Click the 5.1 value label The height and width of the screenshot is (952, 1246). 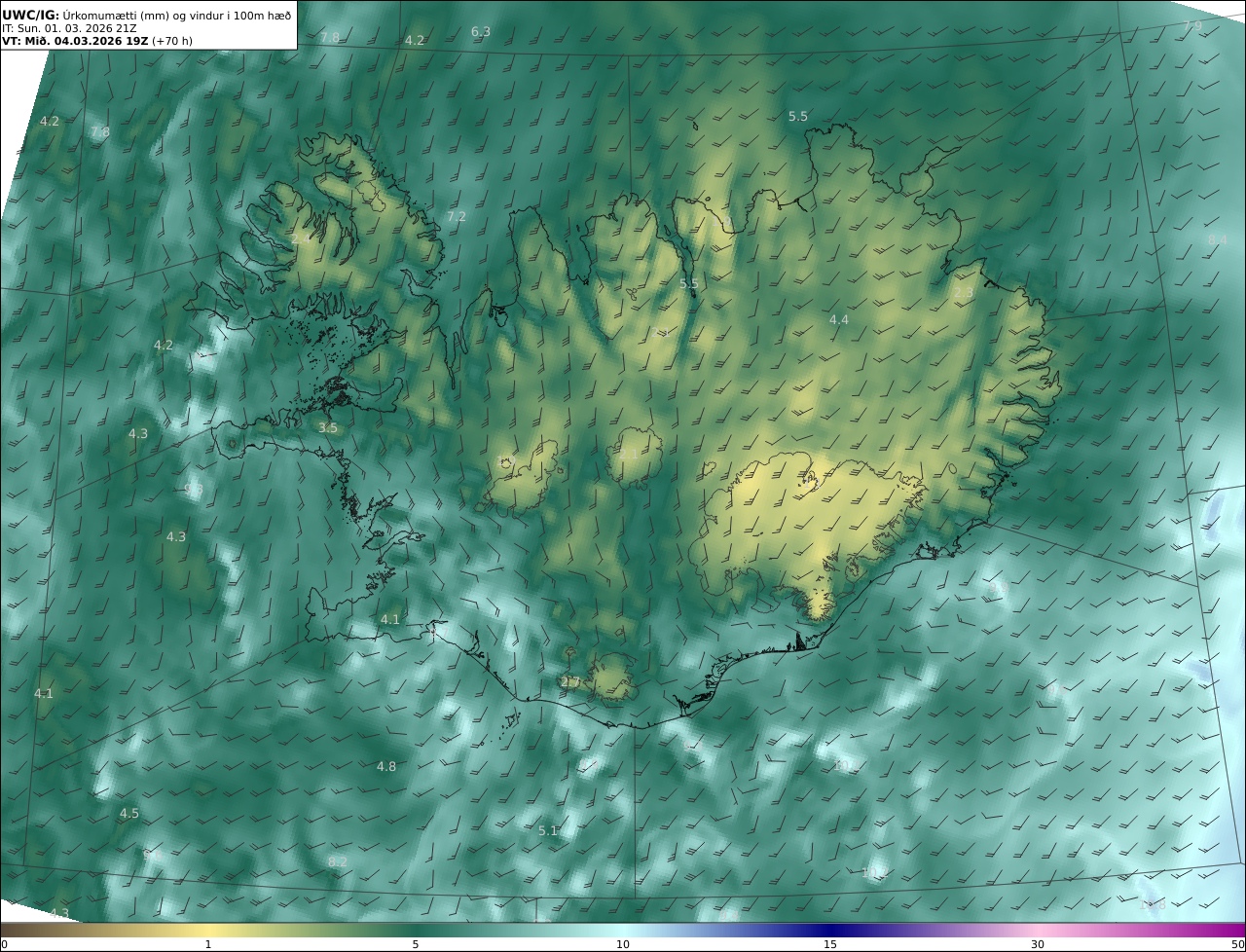point(548,830)
